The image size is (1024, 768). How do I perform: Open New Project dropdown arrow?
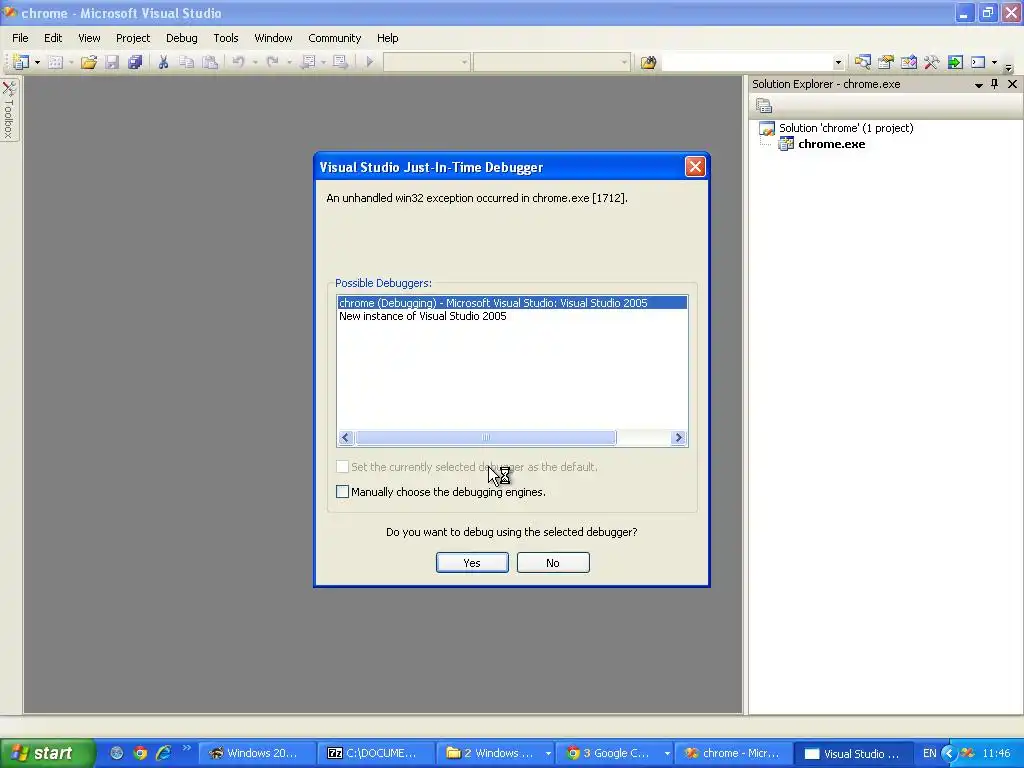(37, 63)
